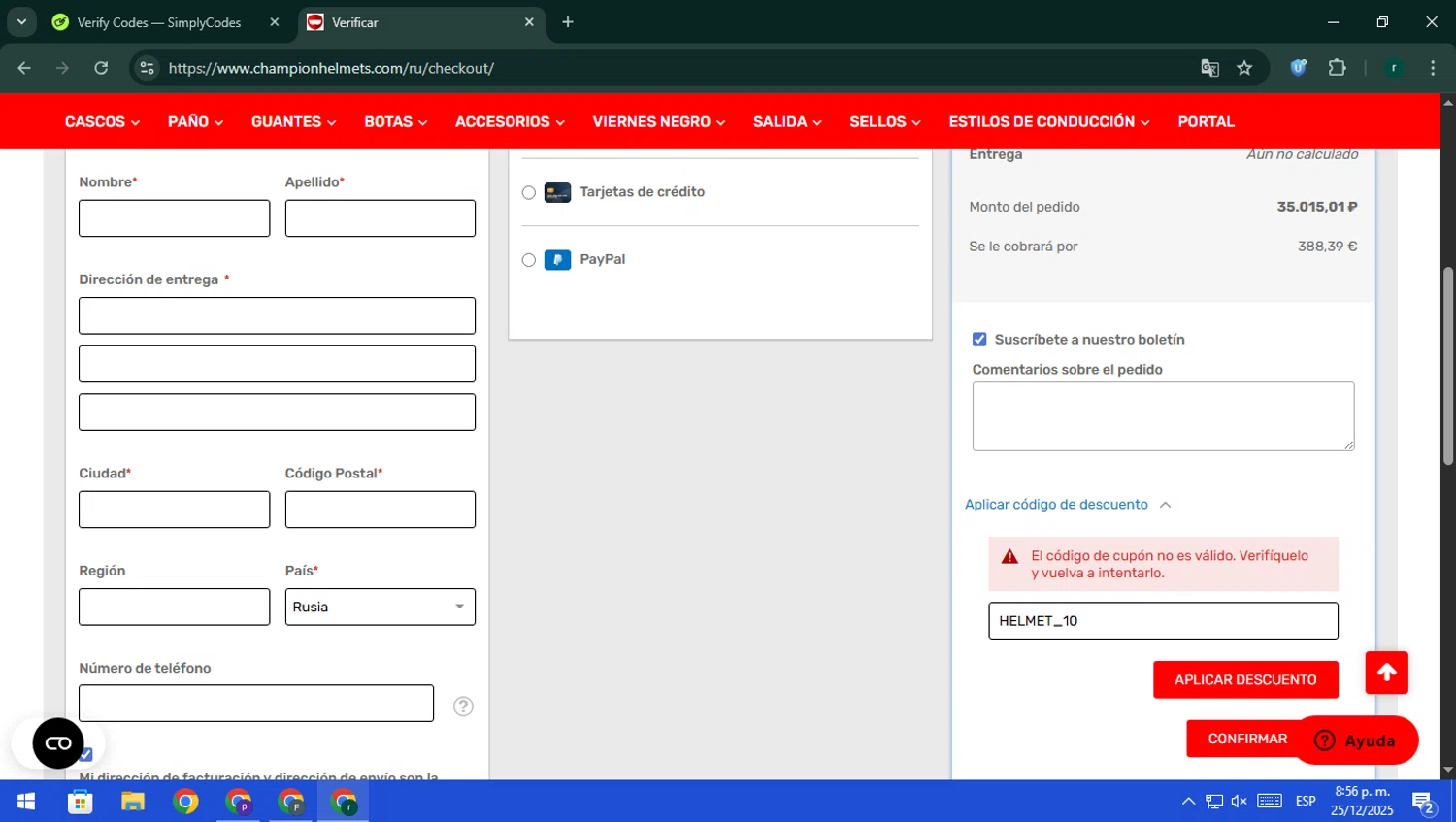This screenshot has height=822, width=1456.
Task: Open the Bitwarden shield extension
Action: coord(1298,68)
